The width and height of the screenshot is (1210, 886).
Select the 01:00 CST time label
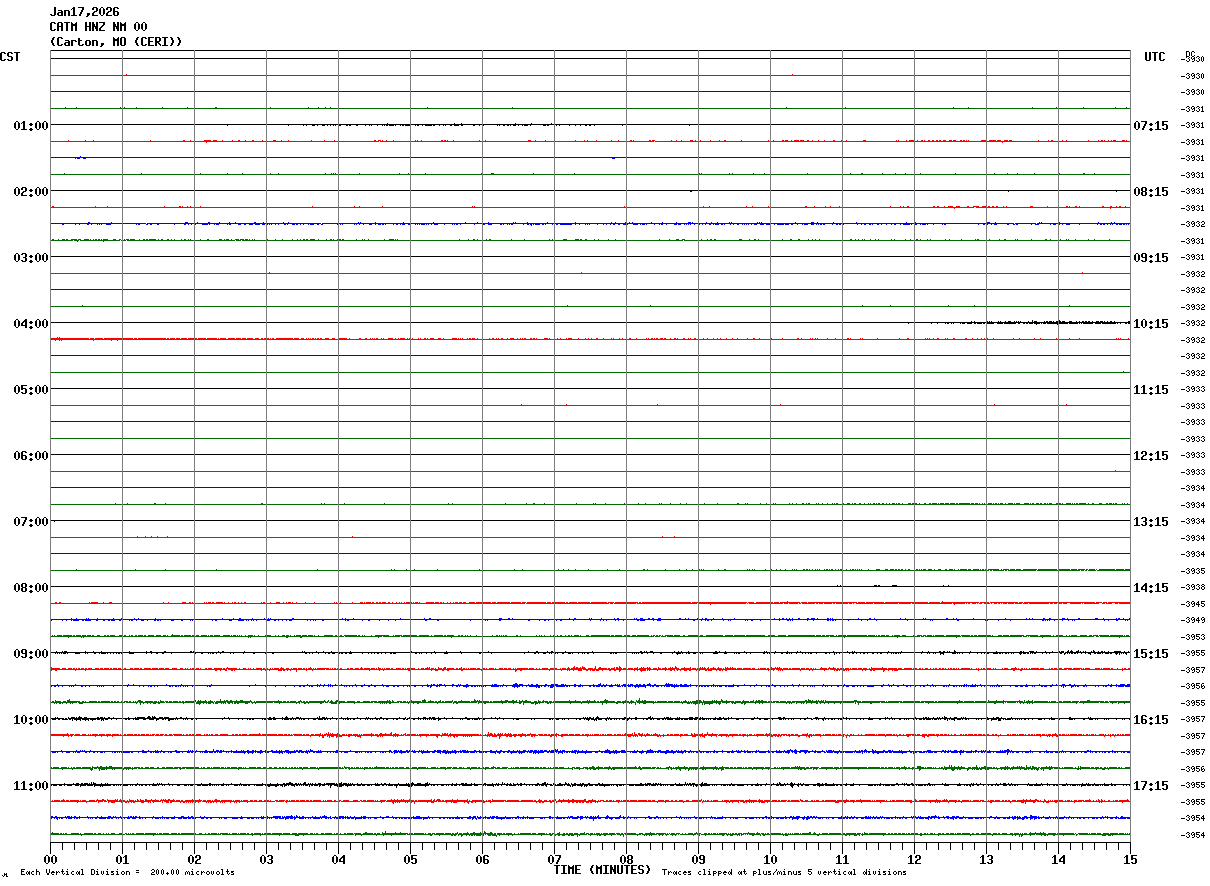point(31,126)
